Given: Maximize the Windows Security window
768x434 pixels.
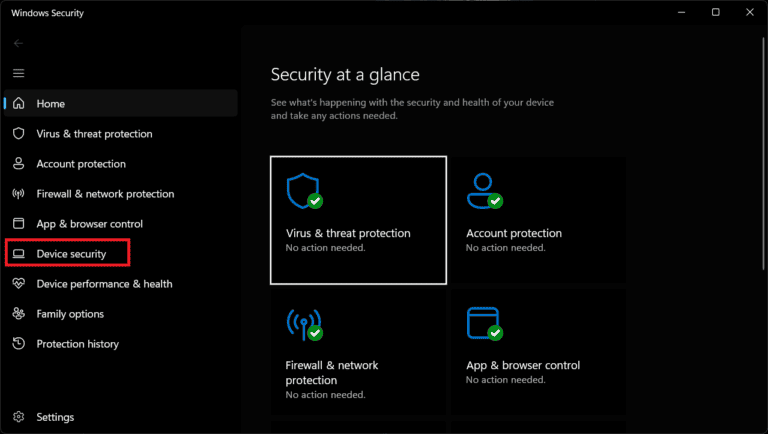Looking at the screenshot, I should [x=716, y=13].
